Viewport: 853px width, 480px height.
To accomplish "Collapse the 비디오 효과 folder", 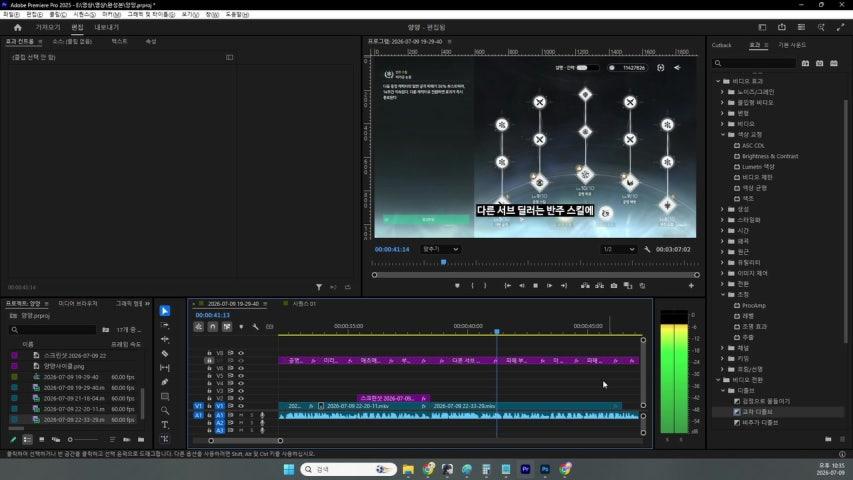I will click(718, 81).
